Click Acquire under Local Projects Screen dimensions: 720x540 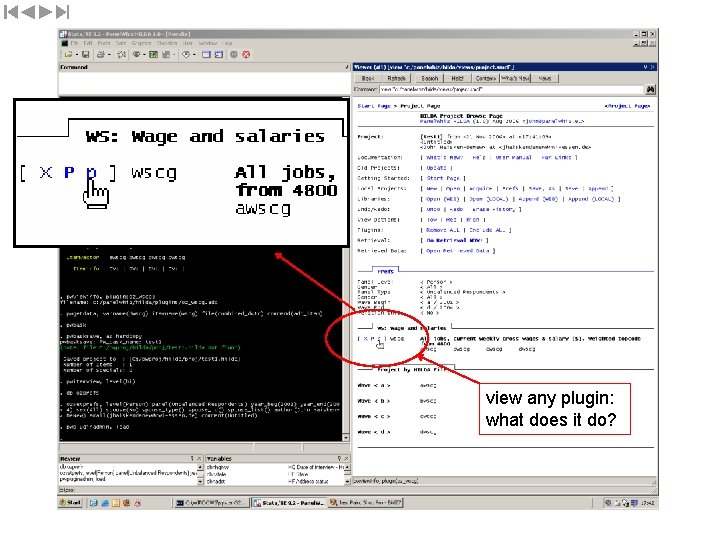click(480, 189)
